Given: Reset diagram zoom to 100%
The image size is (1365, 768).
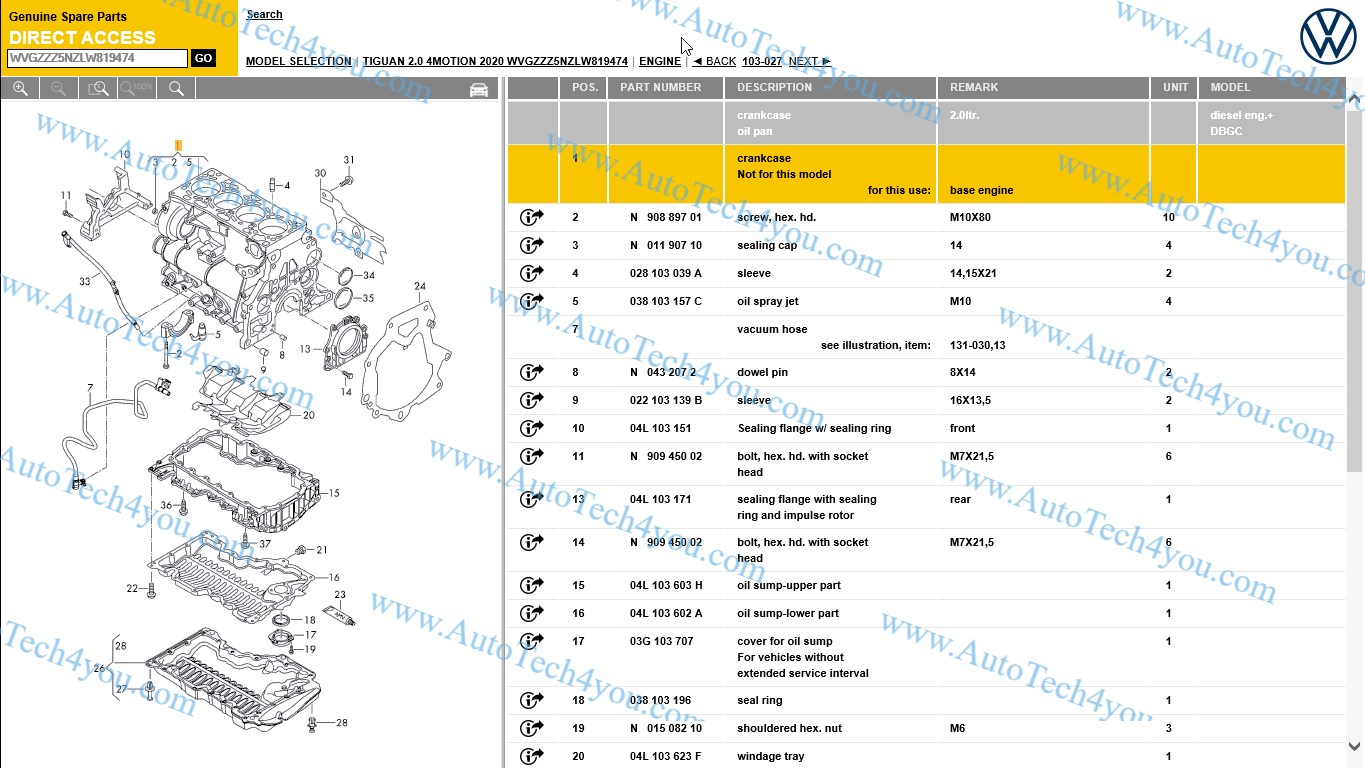Looking at the screenshot, I should click(137, 89).
